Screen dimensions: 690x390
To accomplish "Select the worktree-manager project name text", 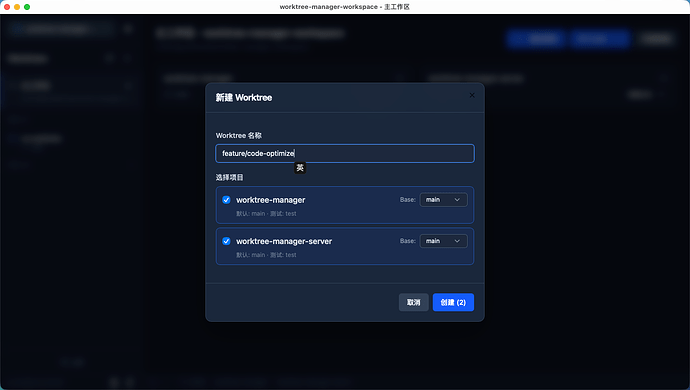I will click(271, 200).
